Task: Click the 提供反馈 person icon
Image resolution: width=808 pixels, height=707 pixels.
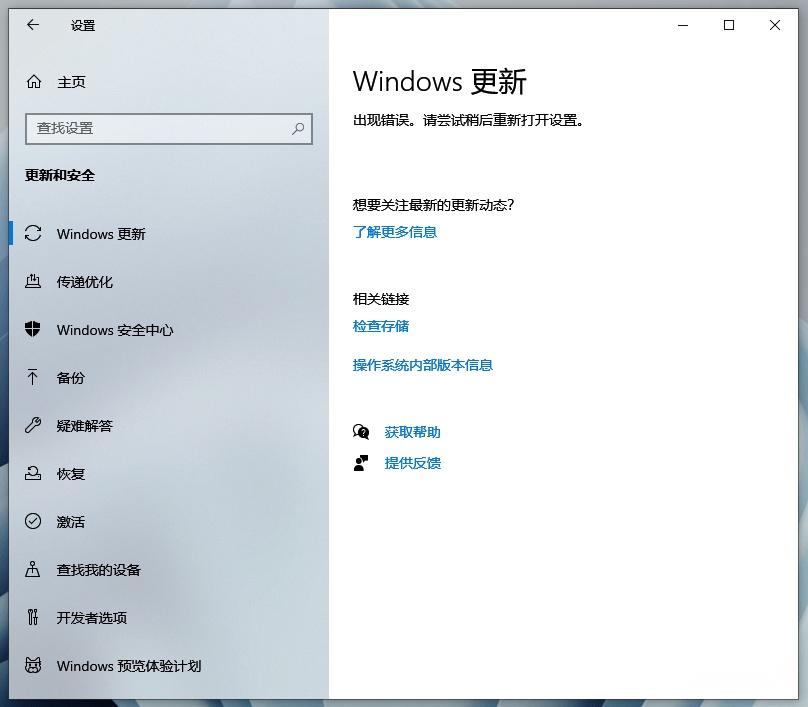Action: click(x=362, y=463)
